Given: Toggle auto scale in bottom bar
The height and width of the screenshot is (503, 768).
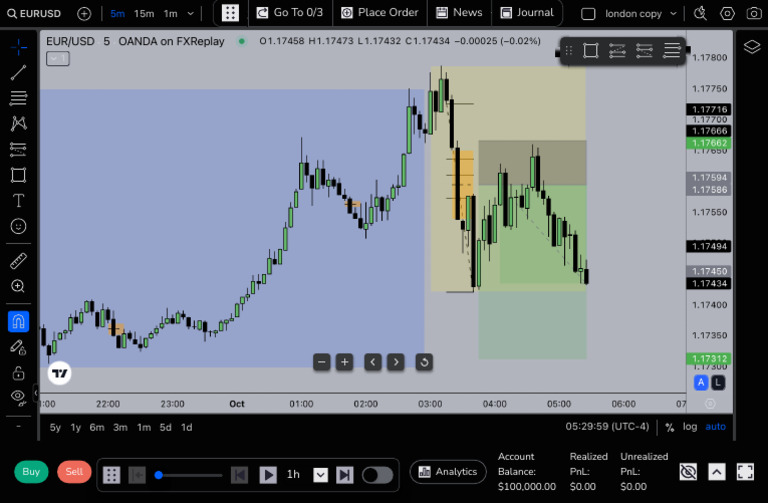Looking at the screenshot, I should coord(716,427).
